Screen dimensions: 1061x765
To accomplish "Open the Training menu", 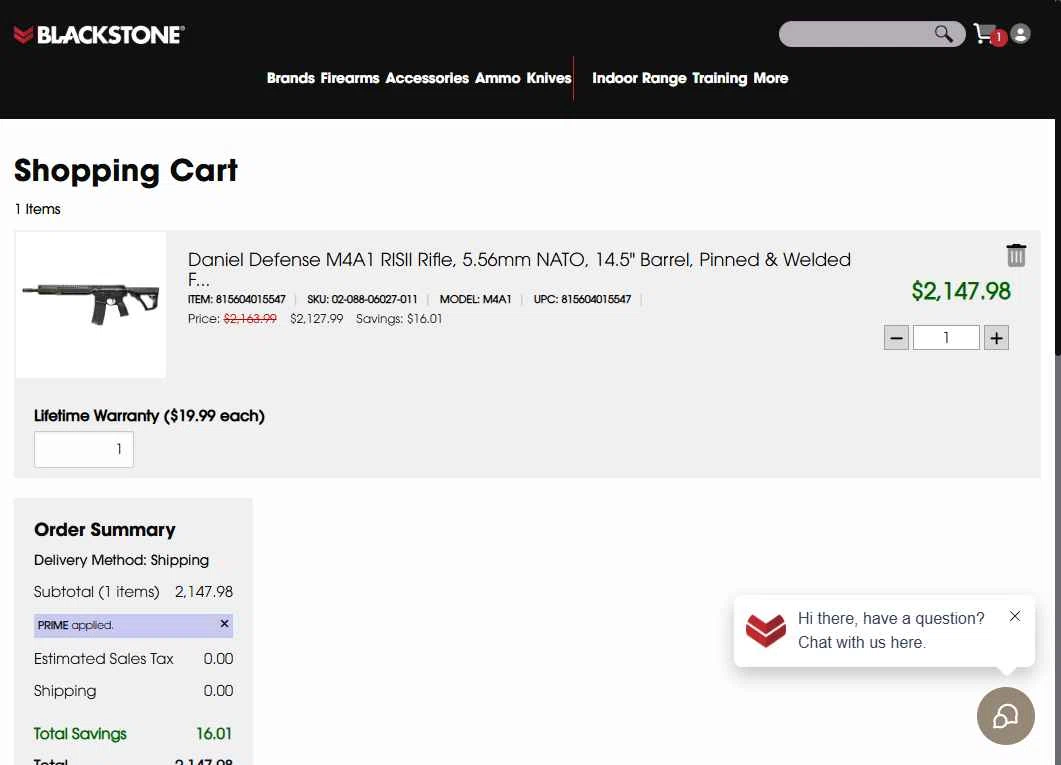I will pyautogui.click(x=719, y=78).
